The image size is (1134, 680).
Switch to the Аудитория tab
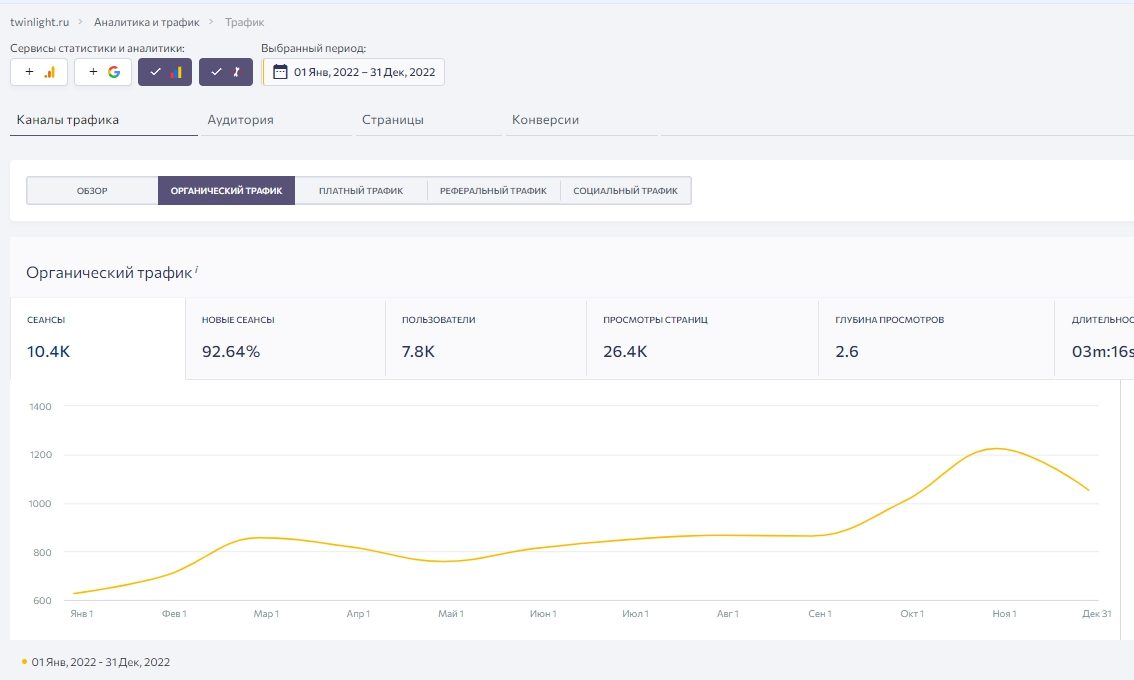tap(276, 120)
